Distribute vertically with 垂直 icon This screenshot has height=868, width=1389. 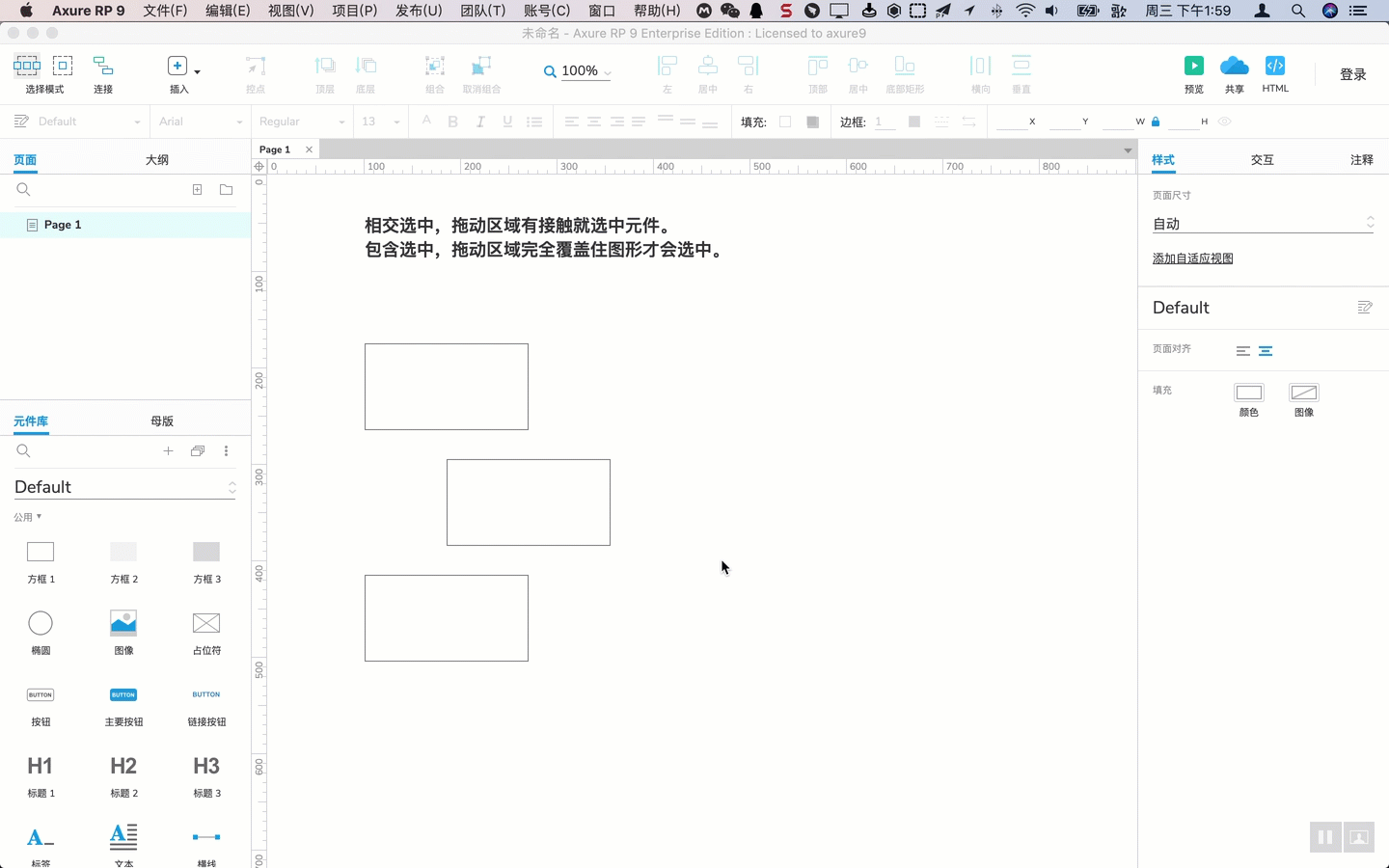click(1021, 66)
